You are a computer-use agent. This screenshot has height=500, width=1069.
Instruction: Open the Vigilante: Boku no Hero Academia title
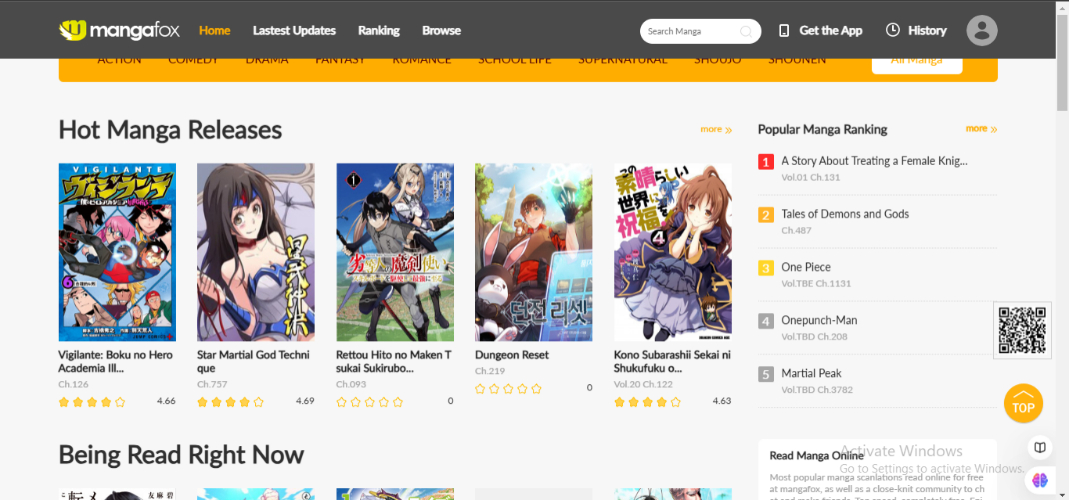coord(116,362)
